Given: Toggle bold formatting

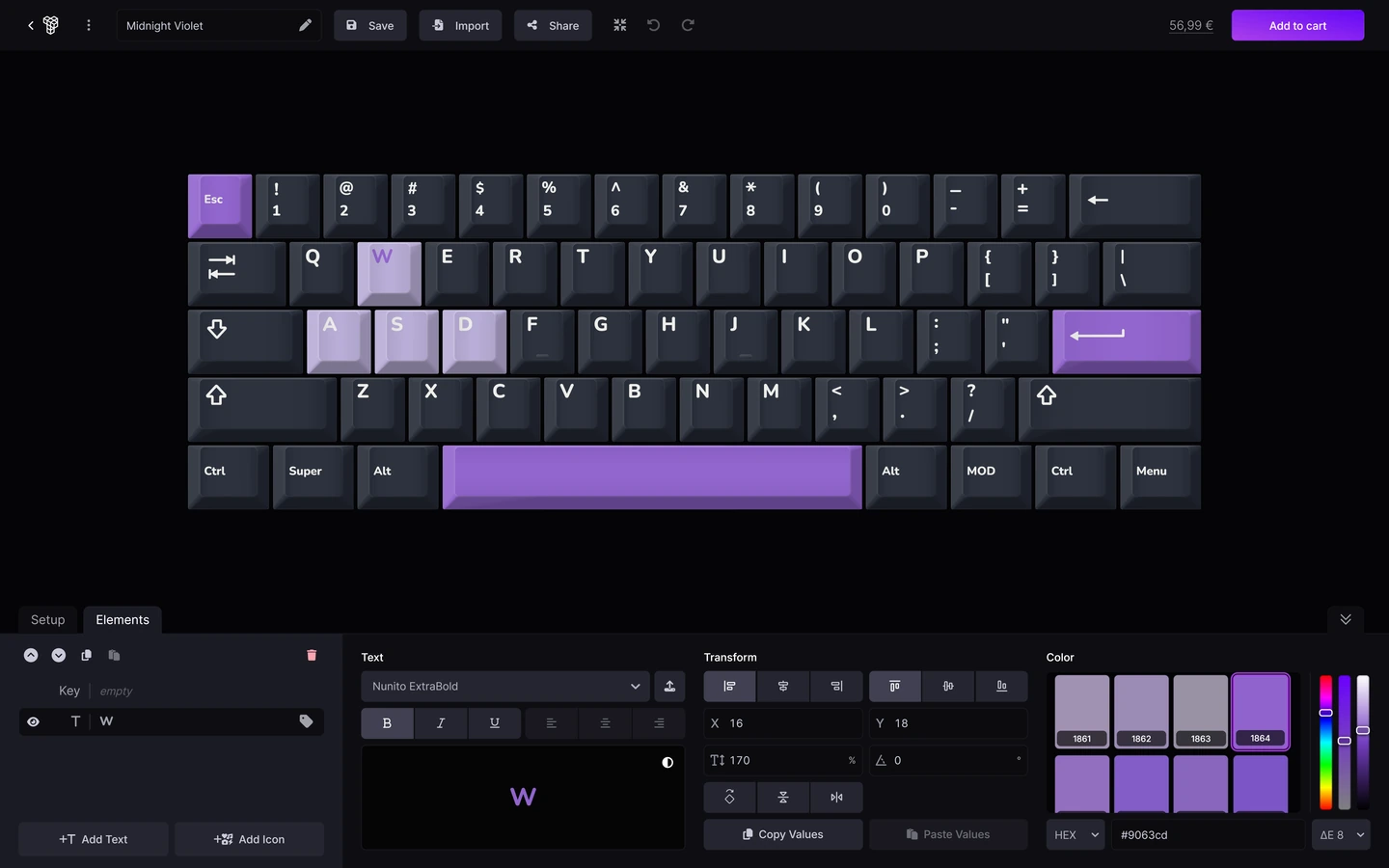Looking at the screenshot, I should pos(387,722).
